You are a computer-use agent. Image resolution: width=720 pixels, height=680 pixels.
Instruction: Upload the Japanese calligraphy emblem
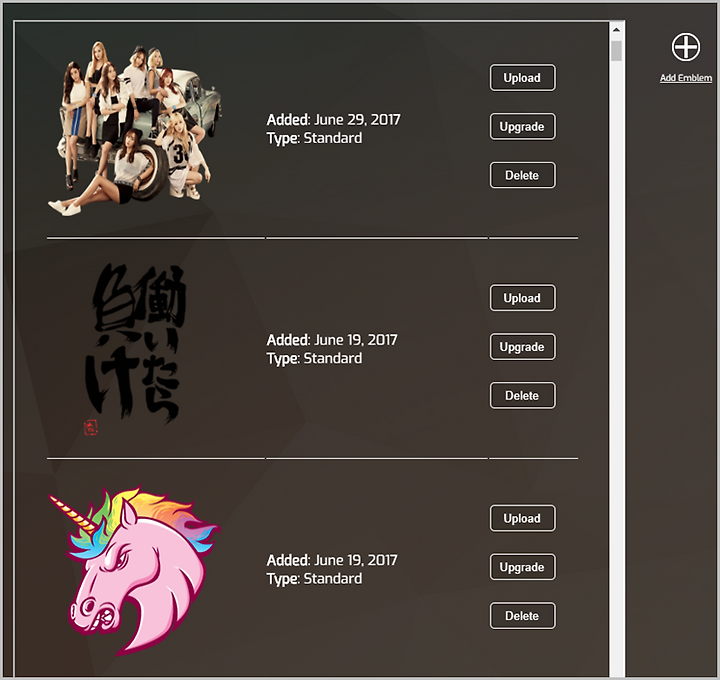click(x=522, y=298)
